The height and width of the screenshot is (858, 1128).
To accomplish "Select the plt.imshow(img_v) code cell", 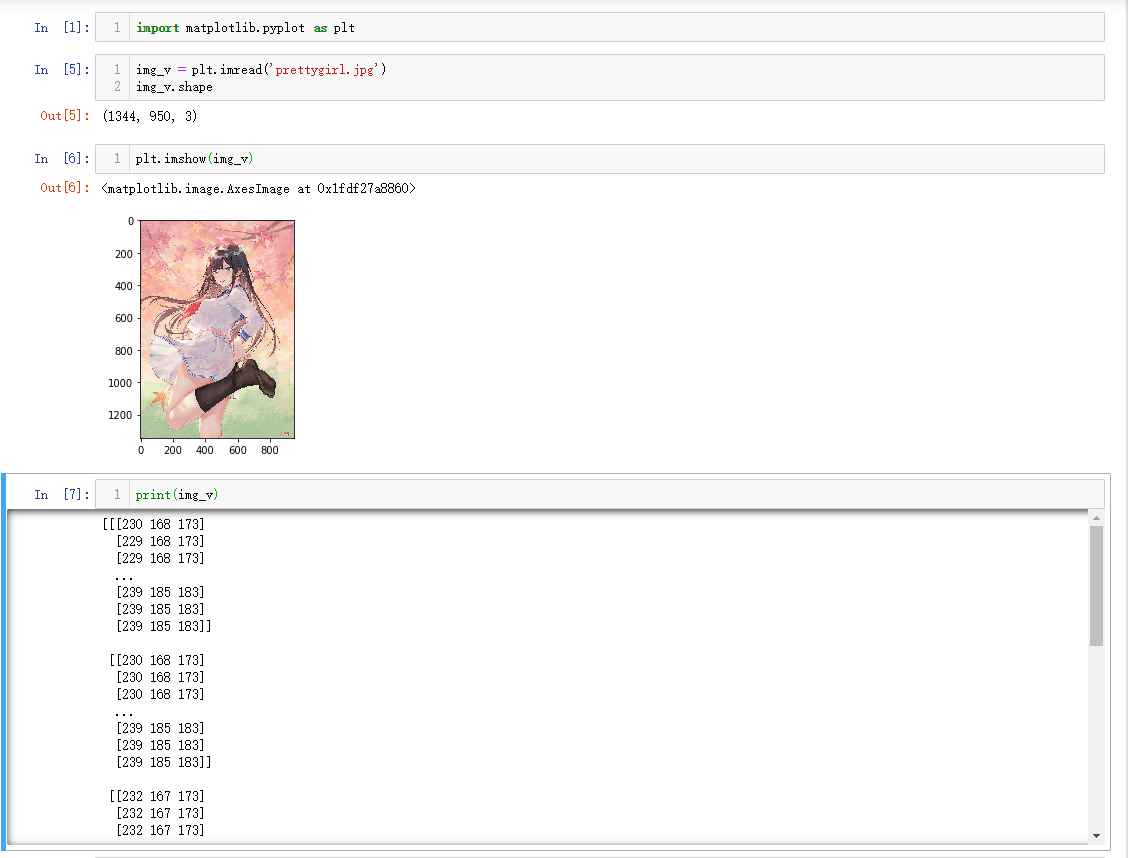I will (x=600, y=159).
